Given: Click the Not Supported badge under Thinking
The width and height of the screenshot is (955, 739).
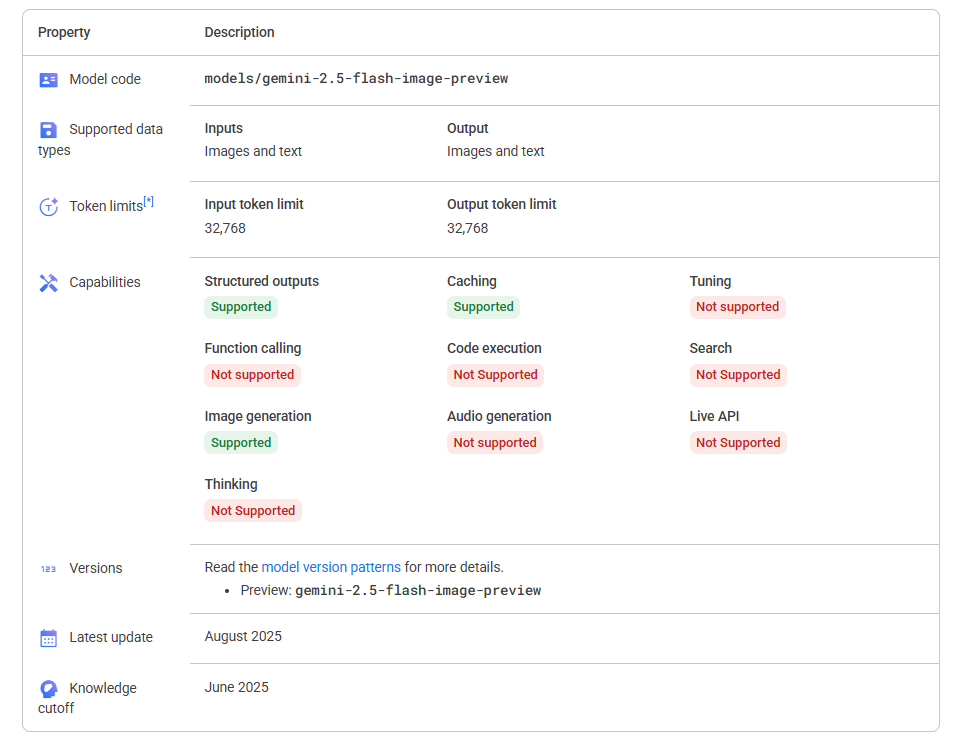Looking at the screenshot, I should pos(253,511).
